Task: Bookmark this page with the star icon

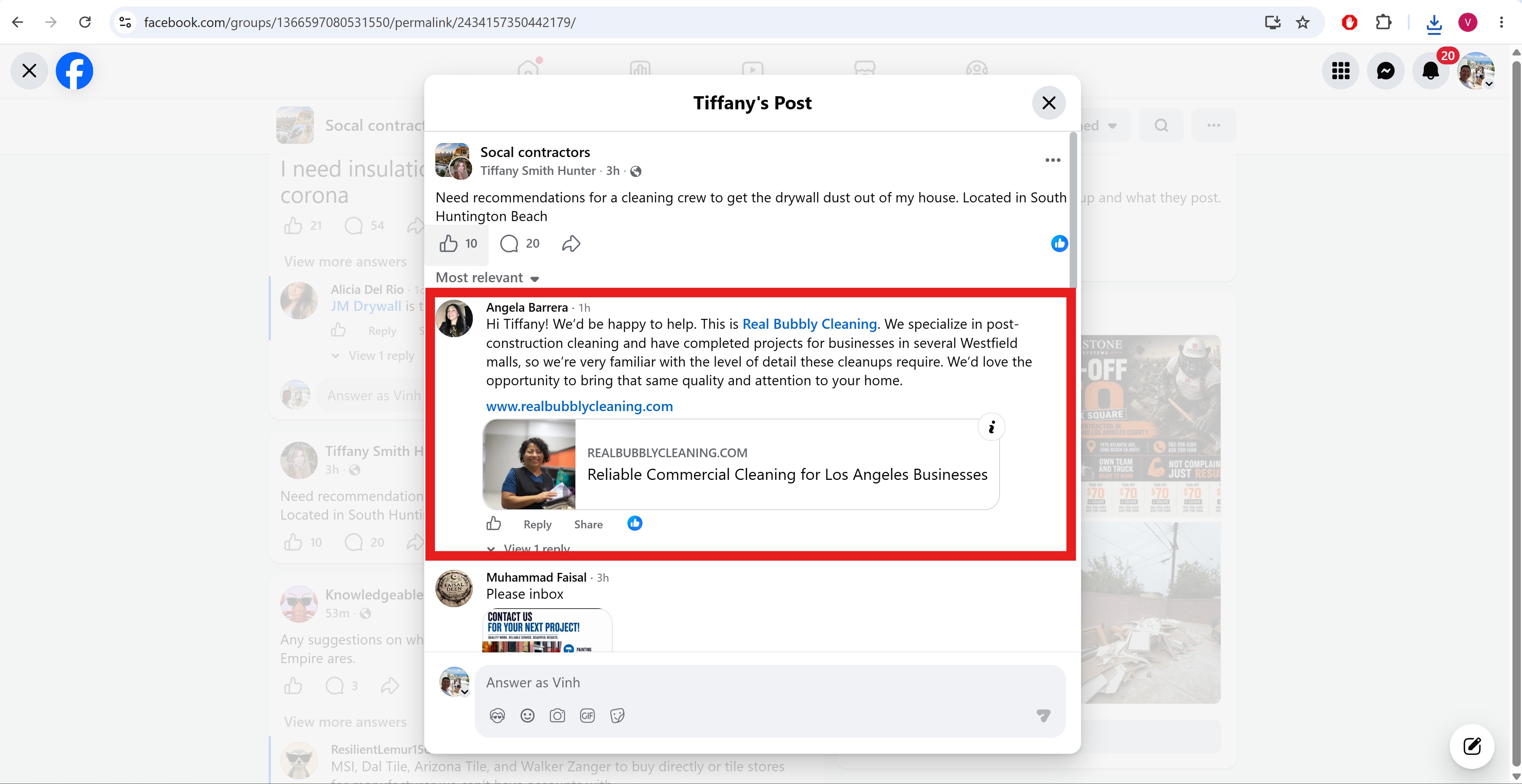Action: tap(1303, 22)
